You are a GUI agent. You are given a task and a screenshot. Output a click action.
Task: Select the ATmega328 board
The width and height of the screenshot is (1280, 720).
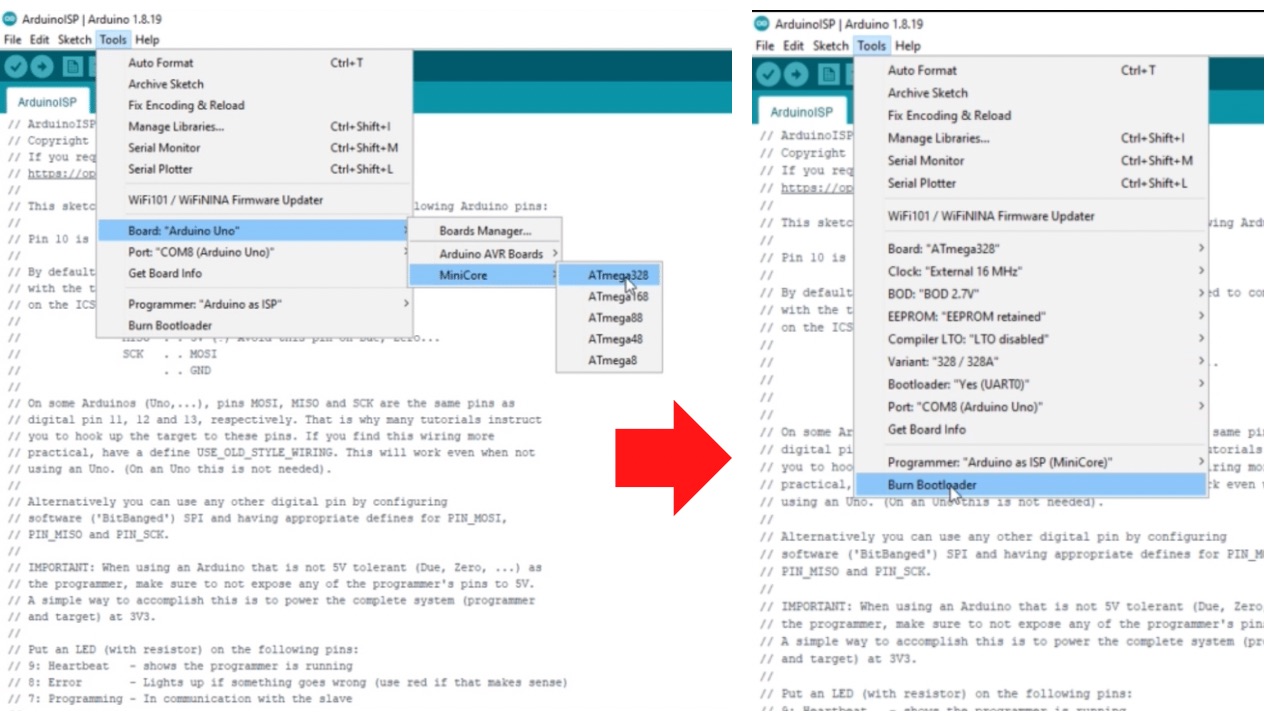coord(609,275)
